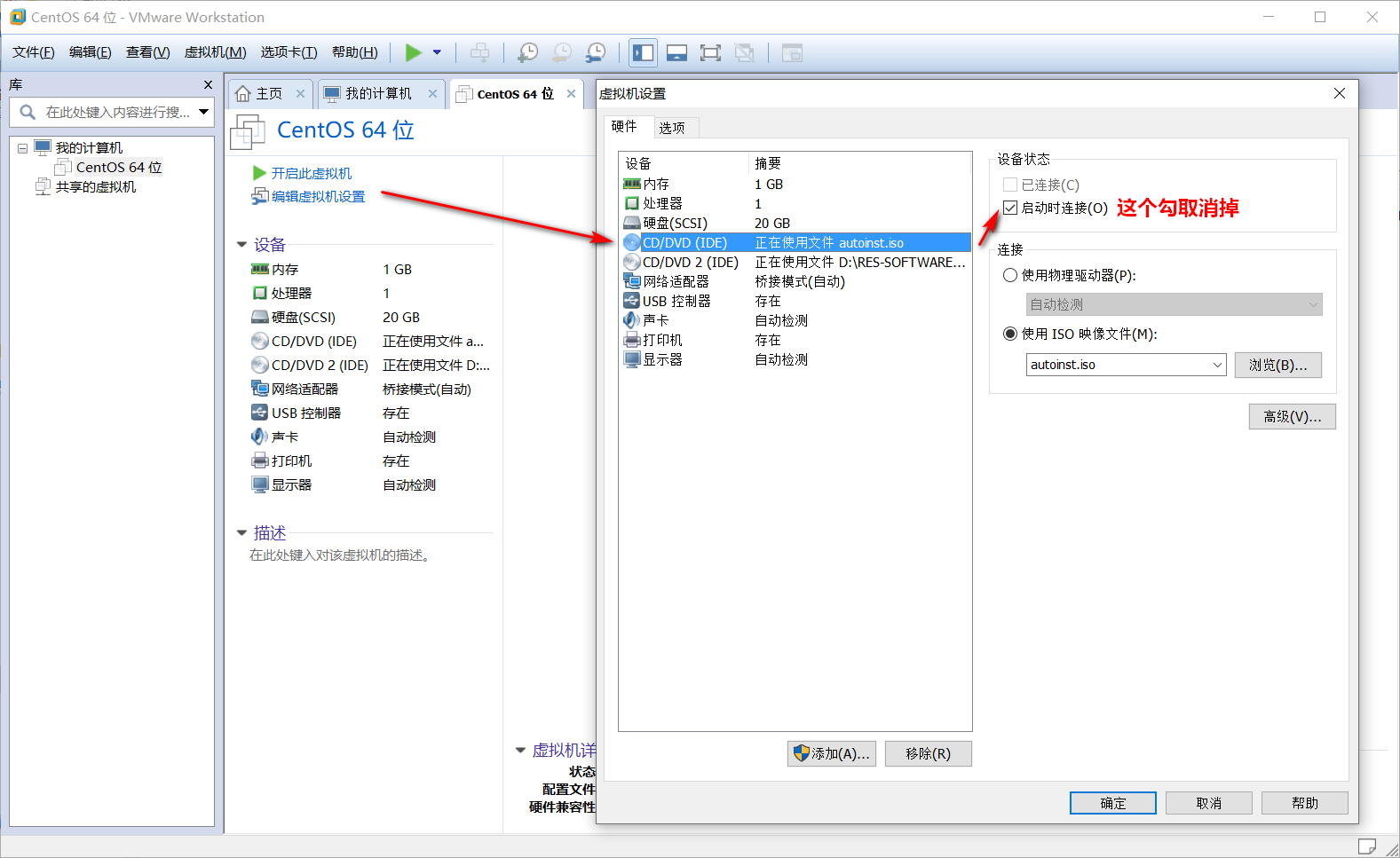Image resolution: width=1400 pixels, height=858 pixels.
Task: Click 声卡 icon in main device list
Action: [x=259, y=437]
